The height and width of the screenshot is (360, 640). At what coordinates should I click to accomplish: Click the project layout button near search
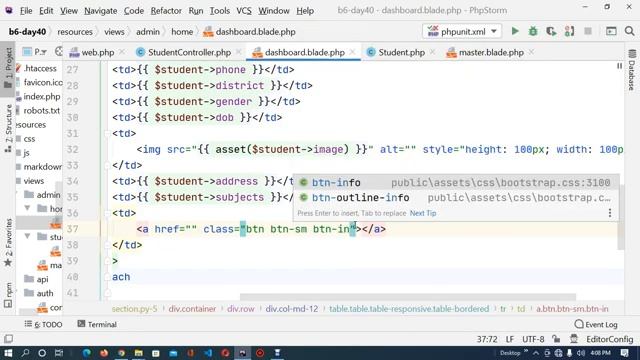[611, 31]
